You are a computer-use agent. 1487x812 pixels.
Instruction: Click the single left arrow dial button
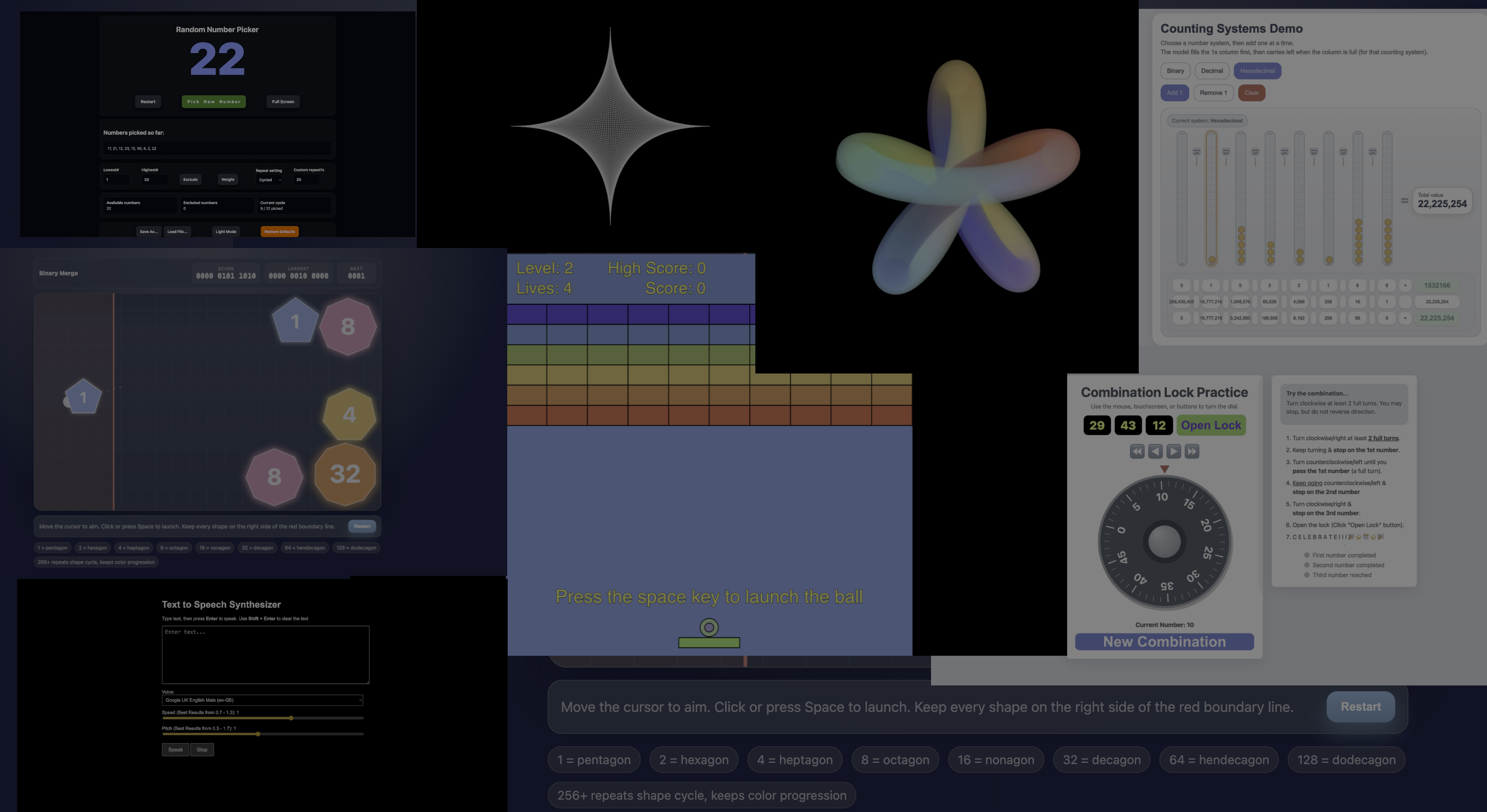click(x=1155, y=451)
